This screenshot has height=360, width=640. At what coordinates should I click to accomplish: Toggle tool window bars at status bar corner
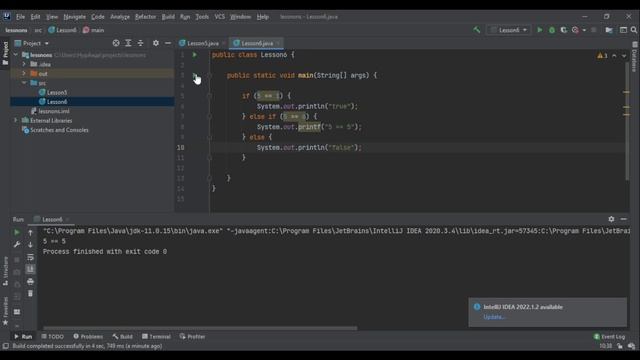click(5, 346)
